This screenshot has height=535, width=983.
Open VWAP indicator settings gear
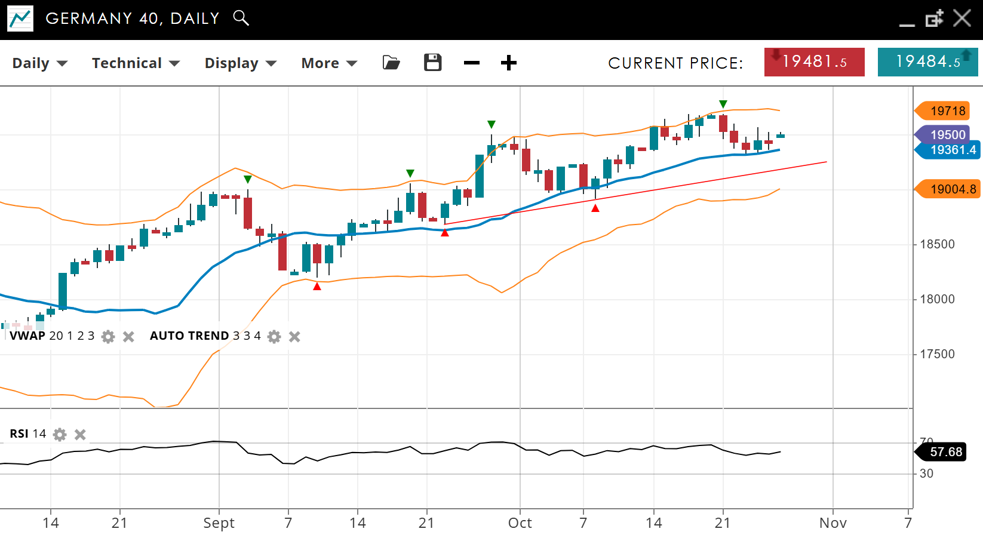pos(108,337)
